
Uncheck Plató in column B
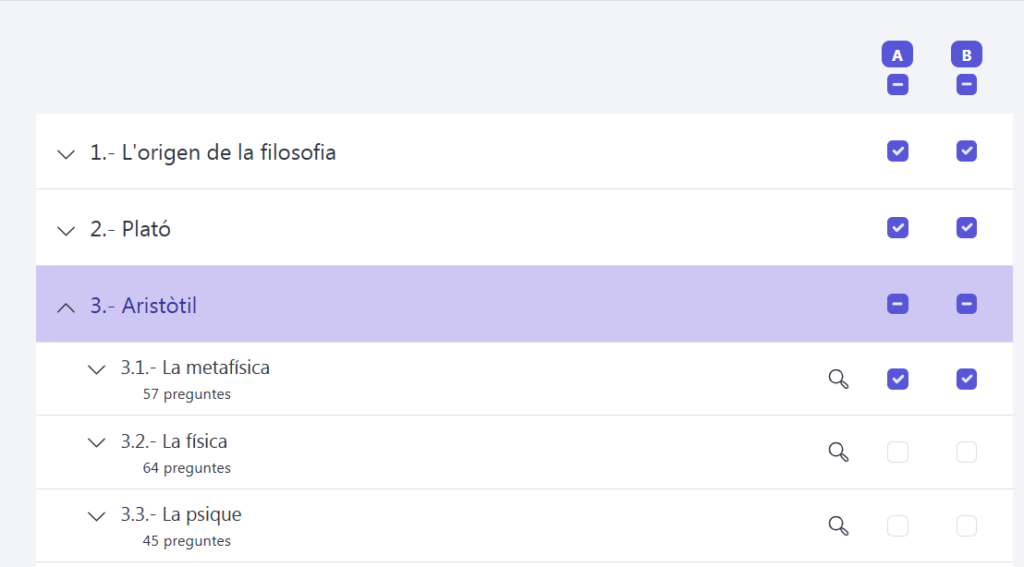(x=966, y=228)
